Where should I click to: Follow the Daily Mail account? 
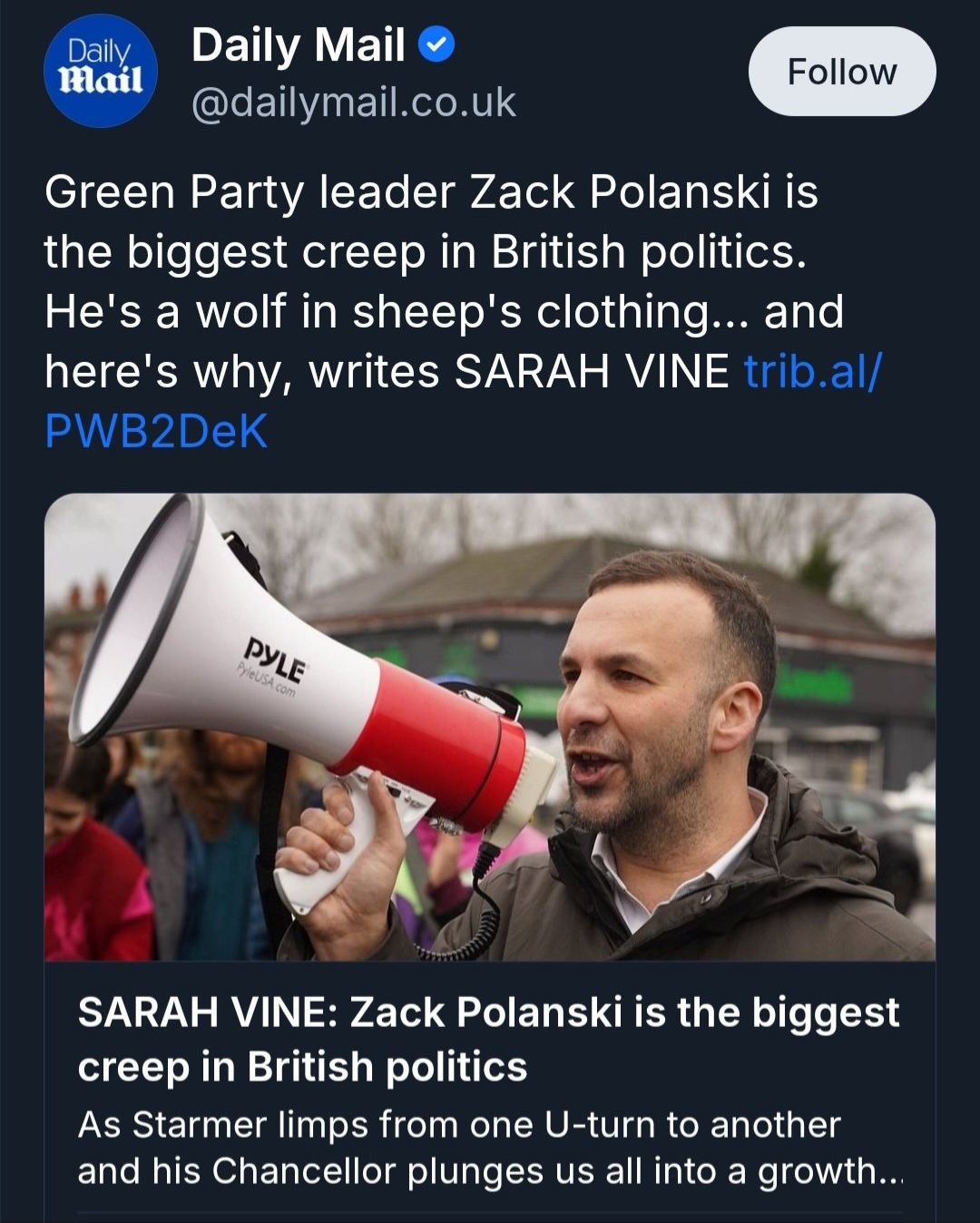point(841,72)
